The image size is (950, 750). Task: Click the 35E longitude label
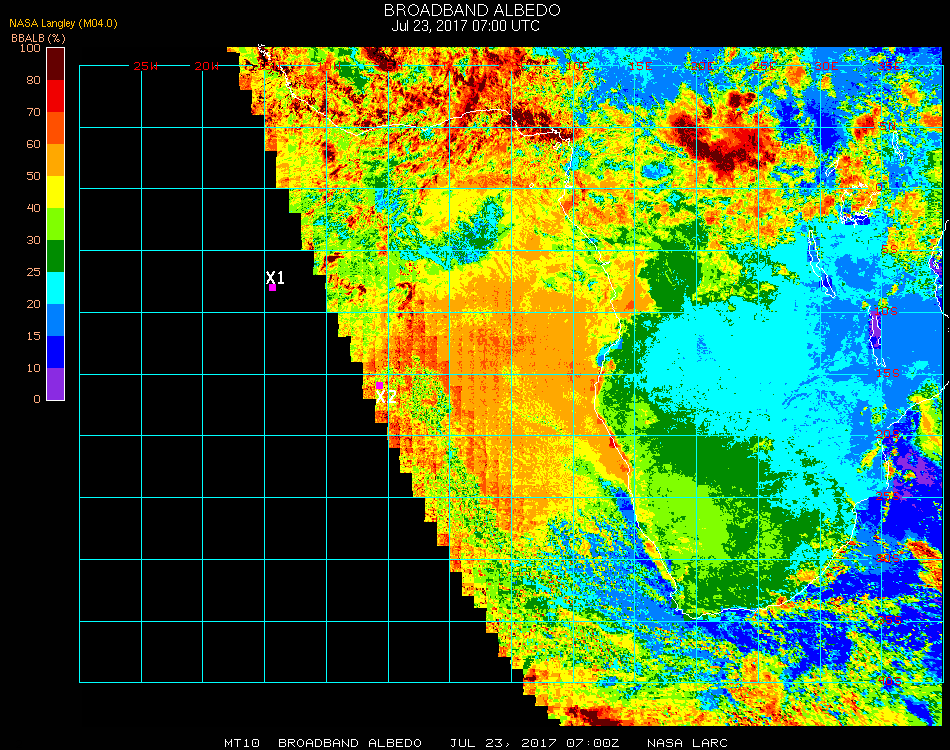coord(889,66)
